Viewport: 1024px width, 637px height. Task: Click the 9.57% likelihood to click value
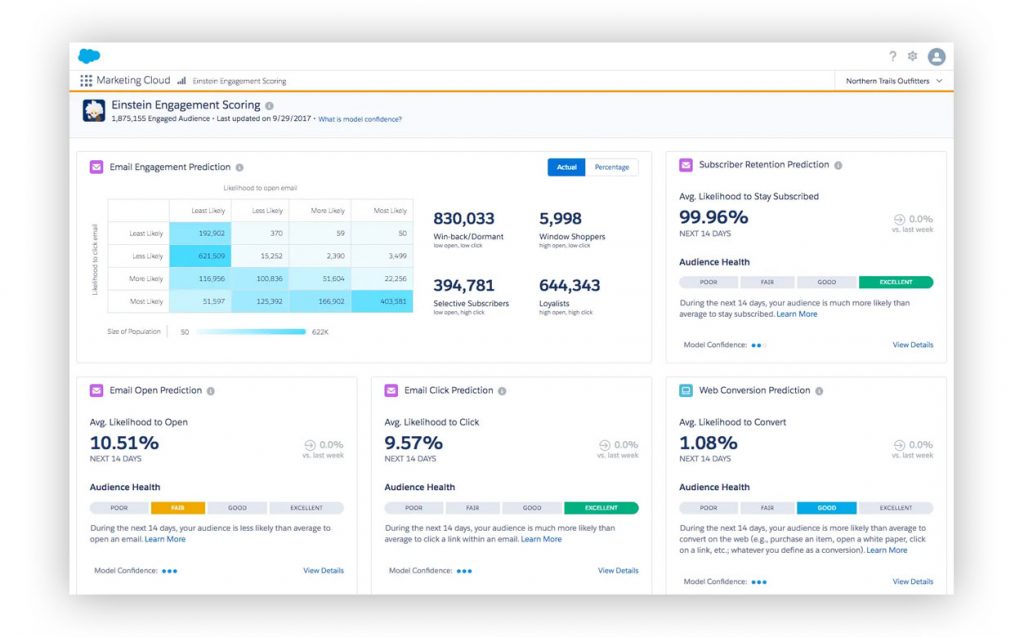[x=413, y=443]
